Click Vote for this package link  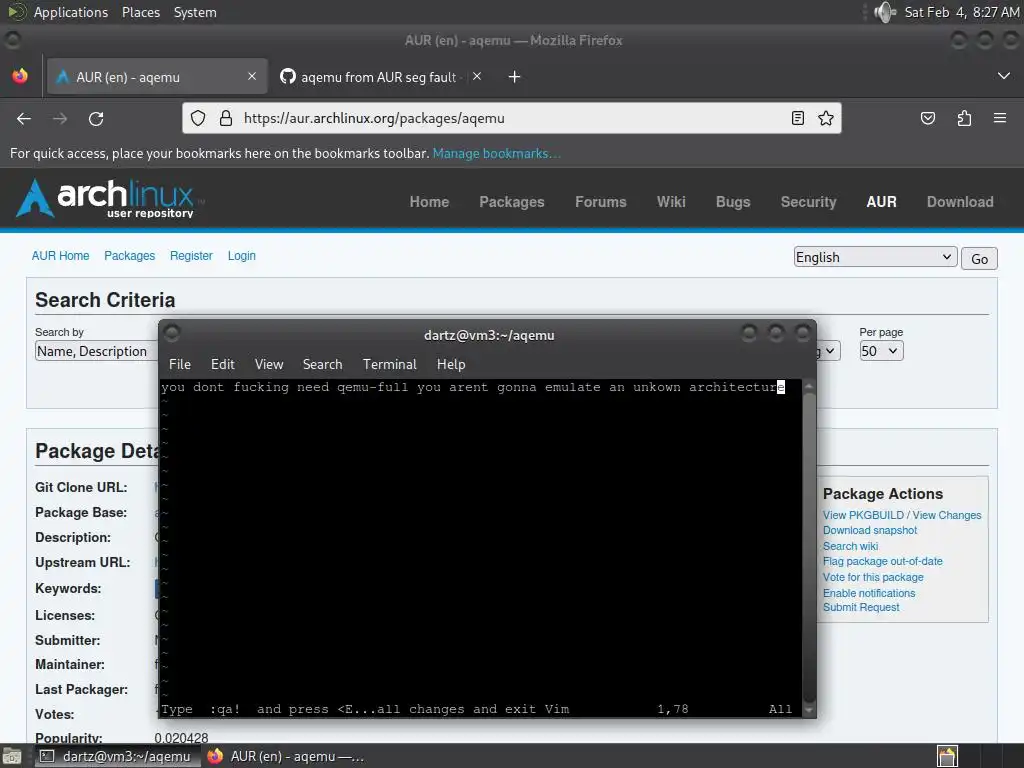click(873, 577)
